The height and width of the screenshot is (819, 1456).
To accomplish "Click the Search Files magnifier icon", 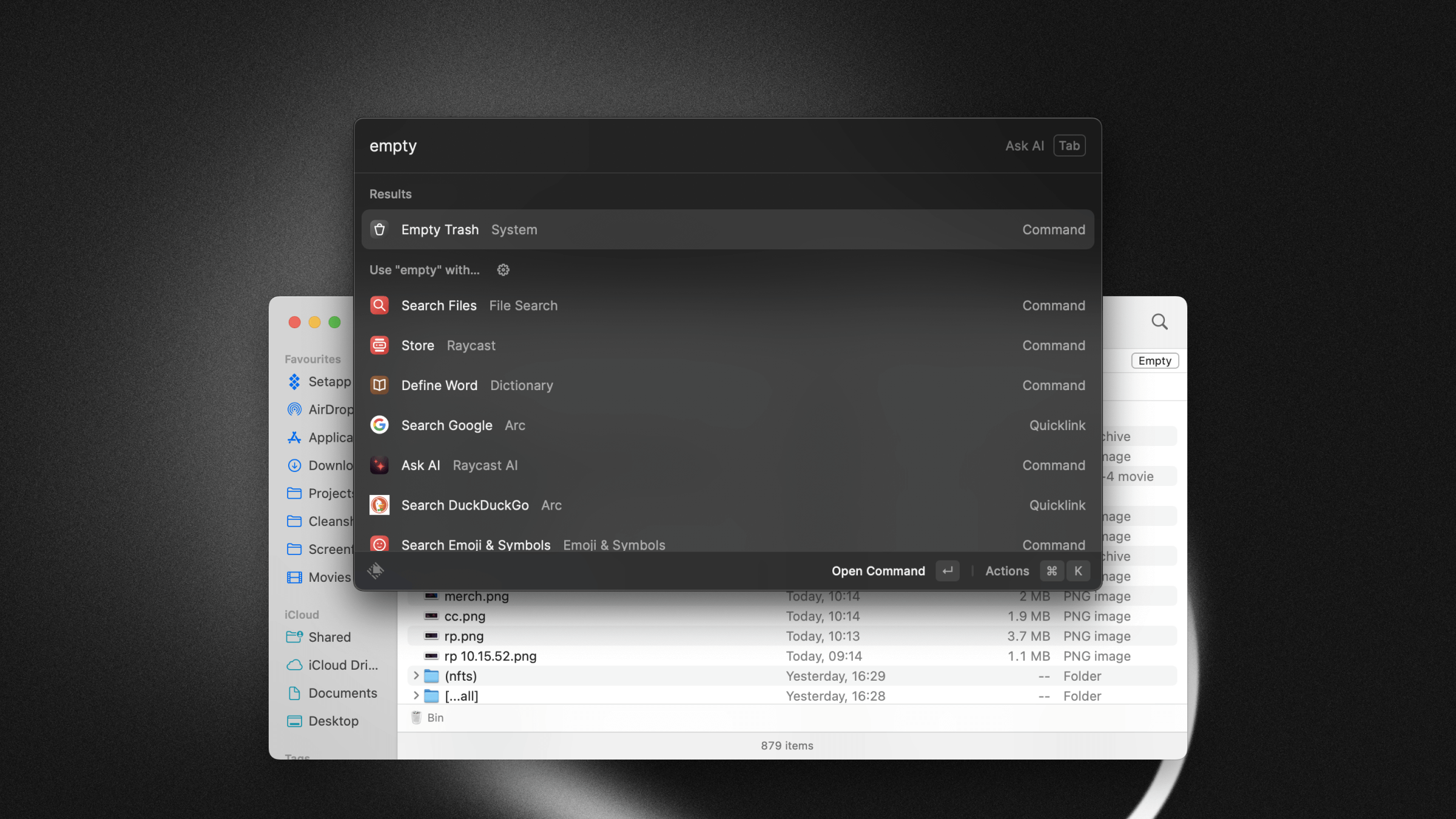I will coord(379,305).
